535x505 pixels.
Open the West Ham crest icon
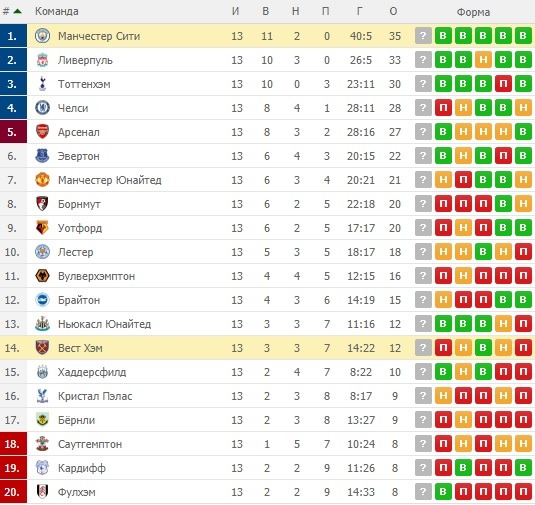(x=42, y=348)
